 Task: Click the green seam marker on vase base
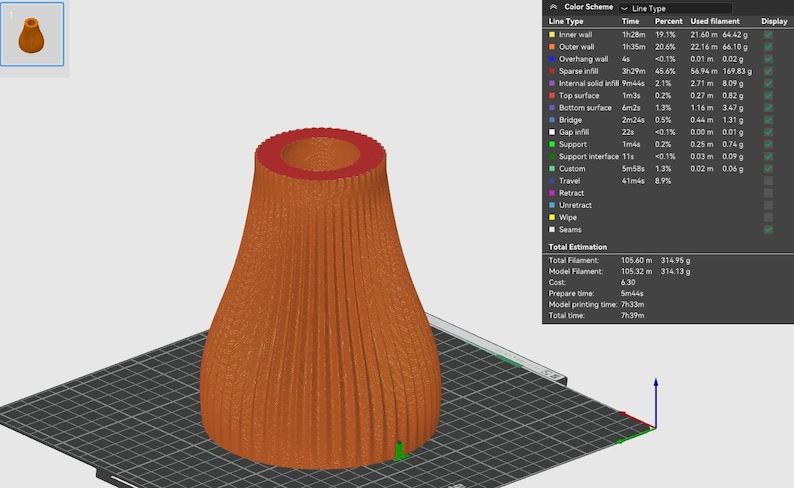coord(400,451)
